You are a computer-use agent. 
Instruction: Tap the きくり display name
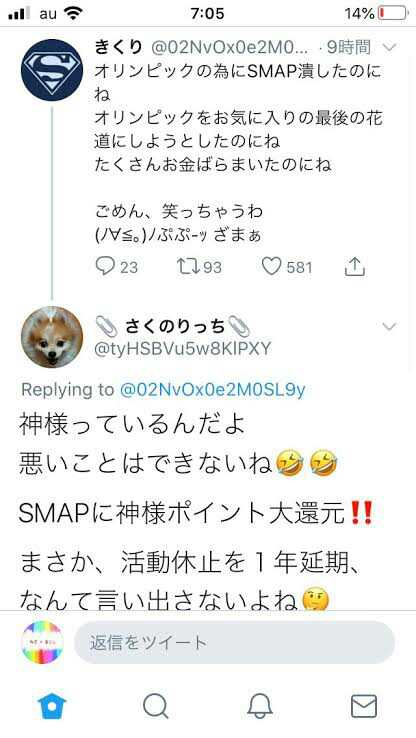tap(118, 47)
